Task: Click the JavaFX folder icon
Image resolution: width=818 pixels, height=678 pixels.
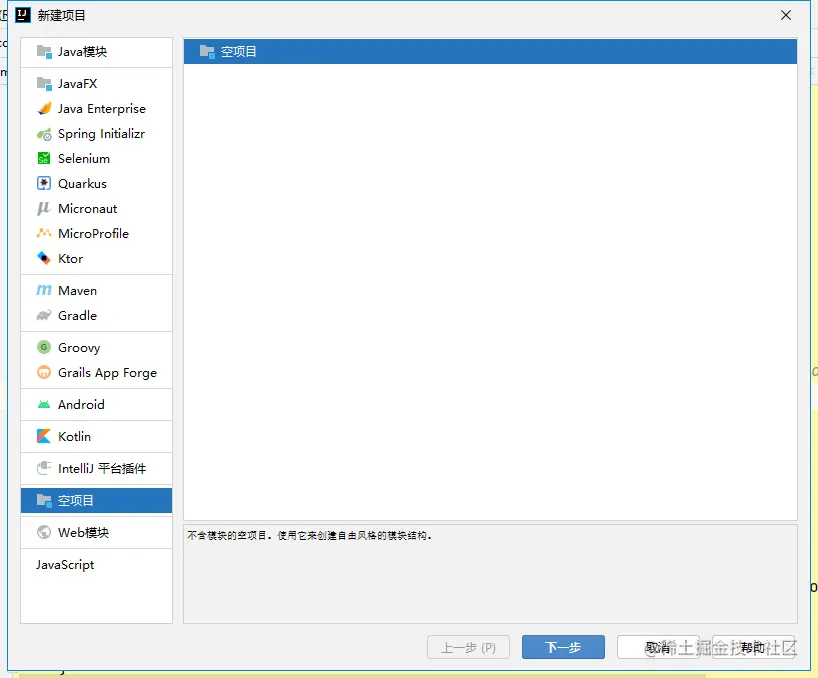Action: tap(44, 83)
